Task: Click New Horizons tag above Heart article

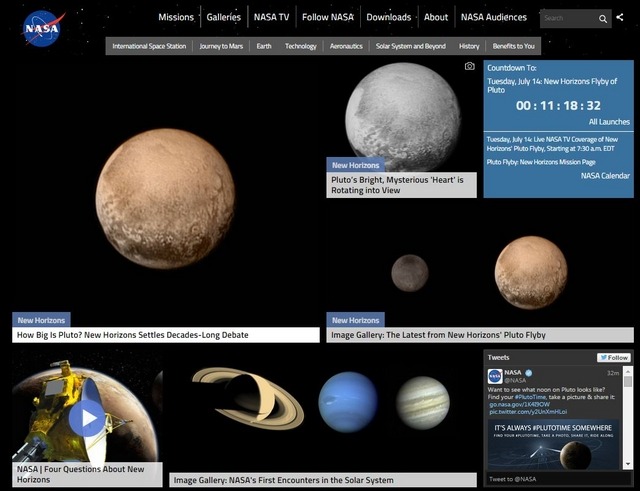Action: tap(356, 165)
